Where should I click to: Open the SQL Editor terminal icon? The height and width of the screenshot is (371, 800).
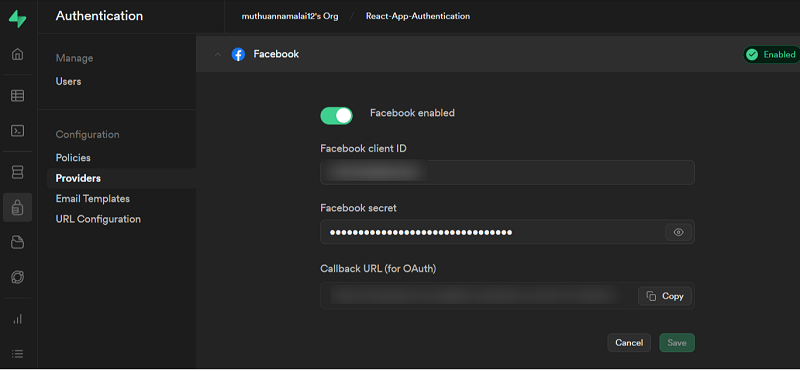coord(17,131)
